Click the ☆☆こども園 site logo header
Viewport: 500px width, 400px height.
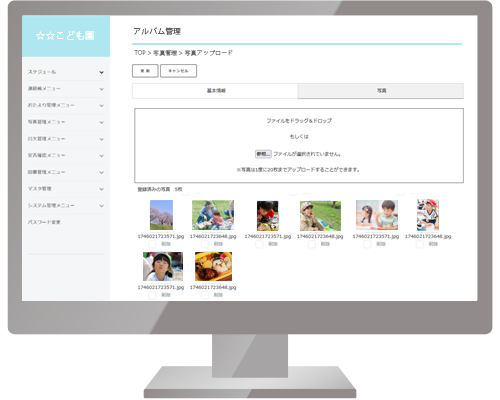coord(66,36)
